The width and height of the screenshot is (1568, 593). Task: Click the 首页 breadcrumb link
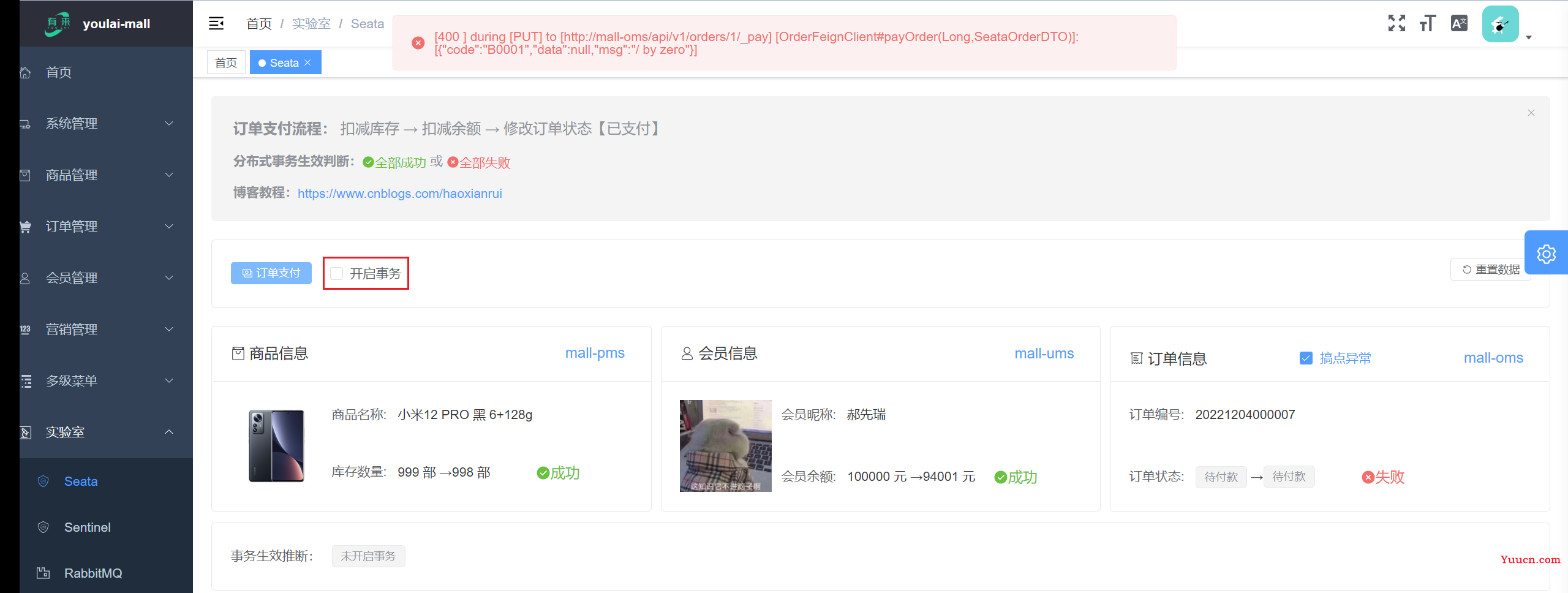pos(259,24)
